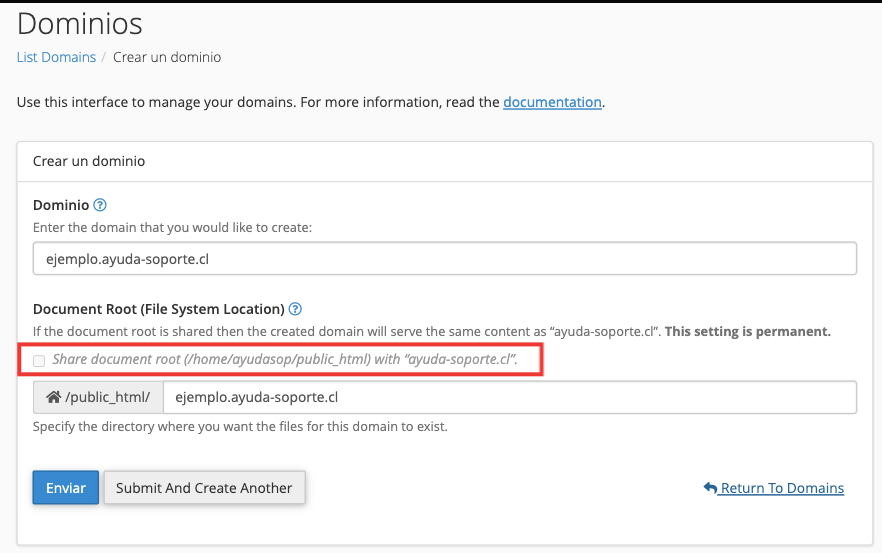Open the help icon next to Dominio
The width and height of the screenshot is (882, 553).
coord(100,205)
